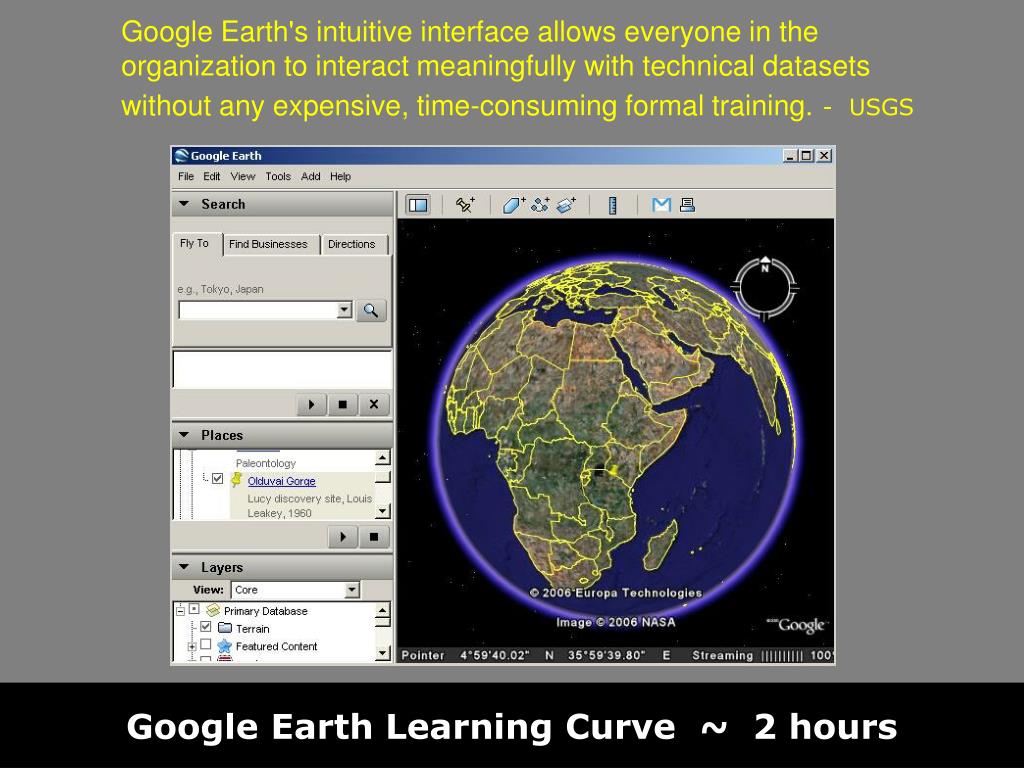Click the Add Polygon toolbar icon
The image size is (1024, 768).
(x=514, y=205)
